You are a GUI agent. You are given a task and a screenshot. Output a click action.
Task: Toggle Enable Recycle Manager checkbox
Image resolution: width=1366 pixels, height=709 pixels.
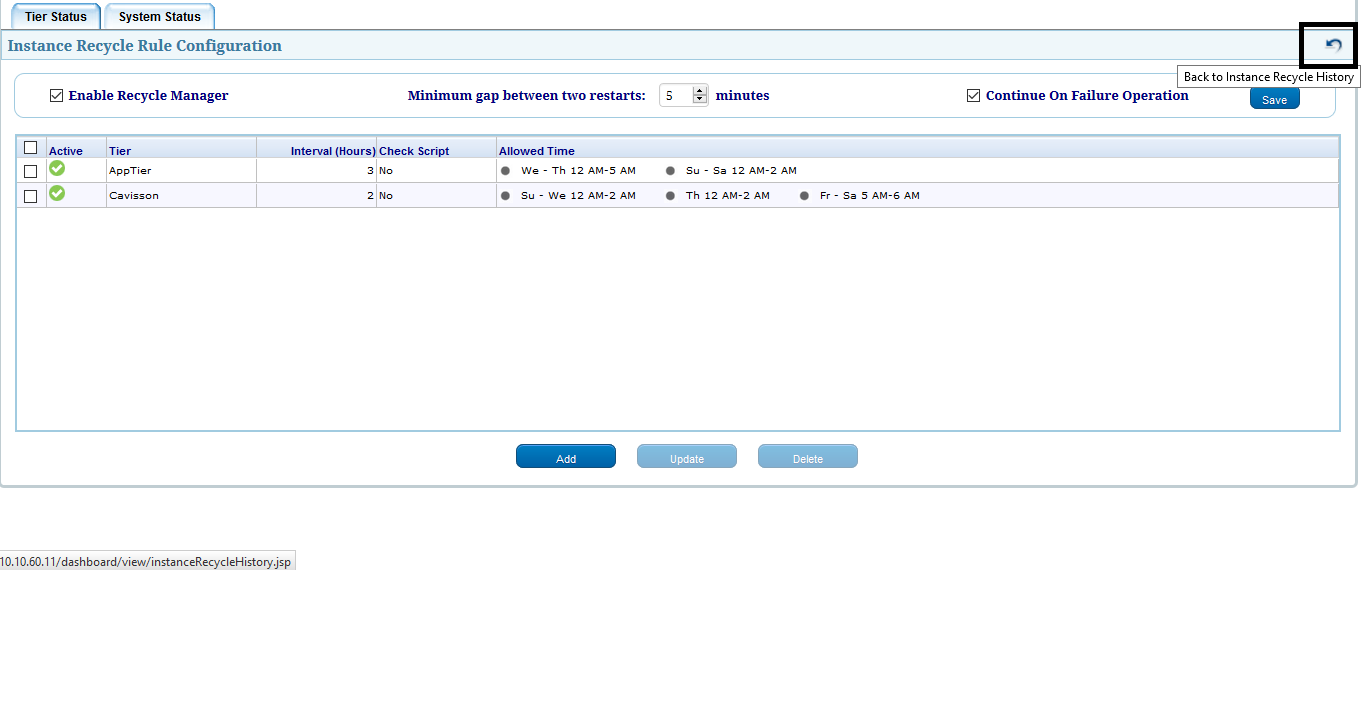point(56,96)
